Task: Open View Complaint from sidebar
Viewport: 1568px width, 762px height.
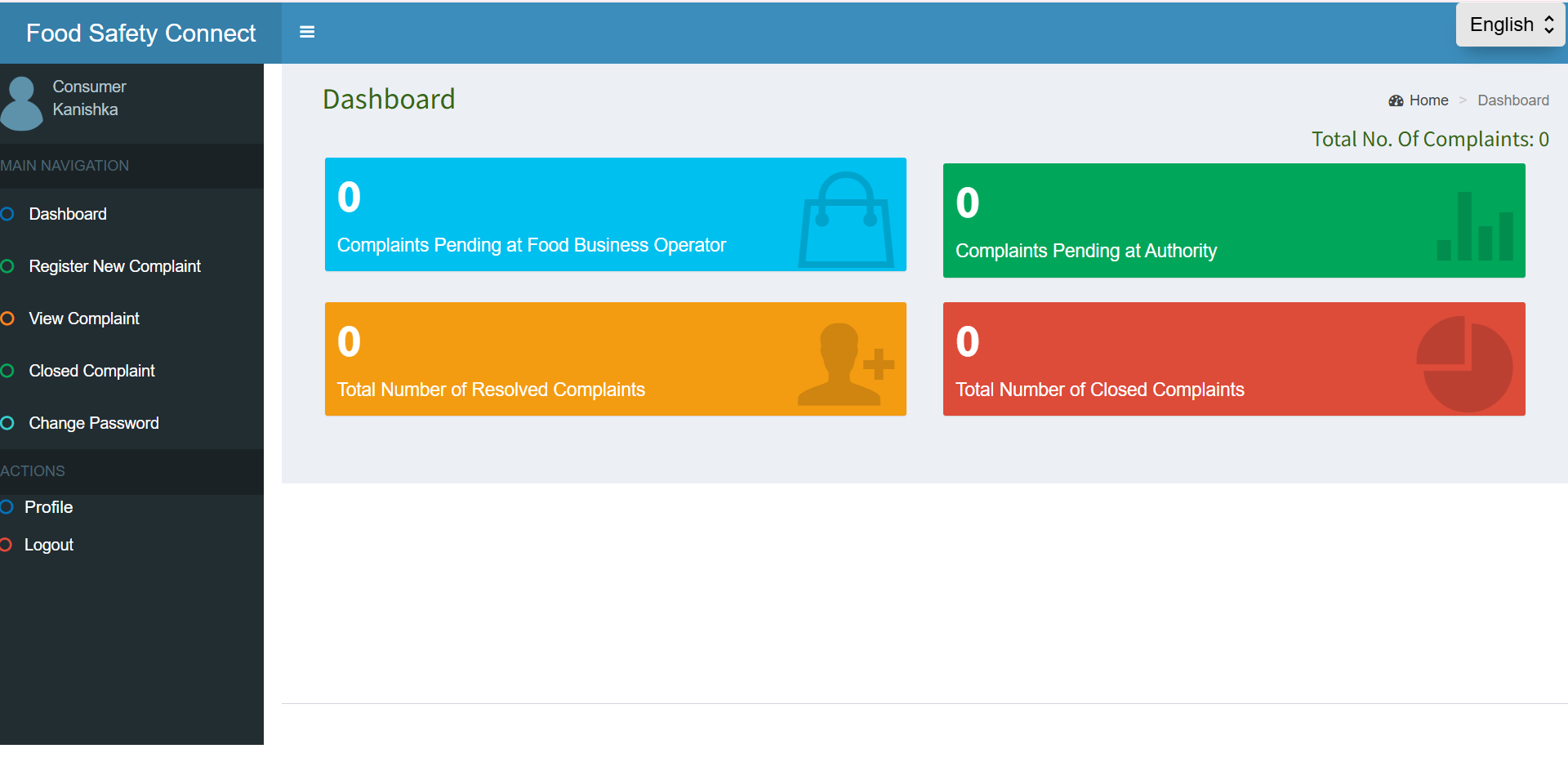Action: click(84, 319)
